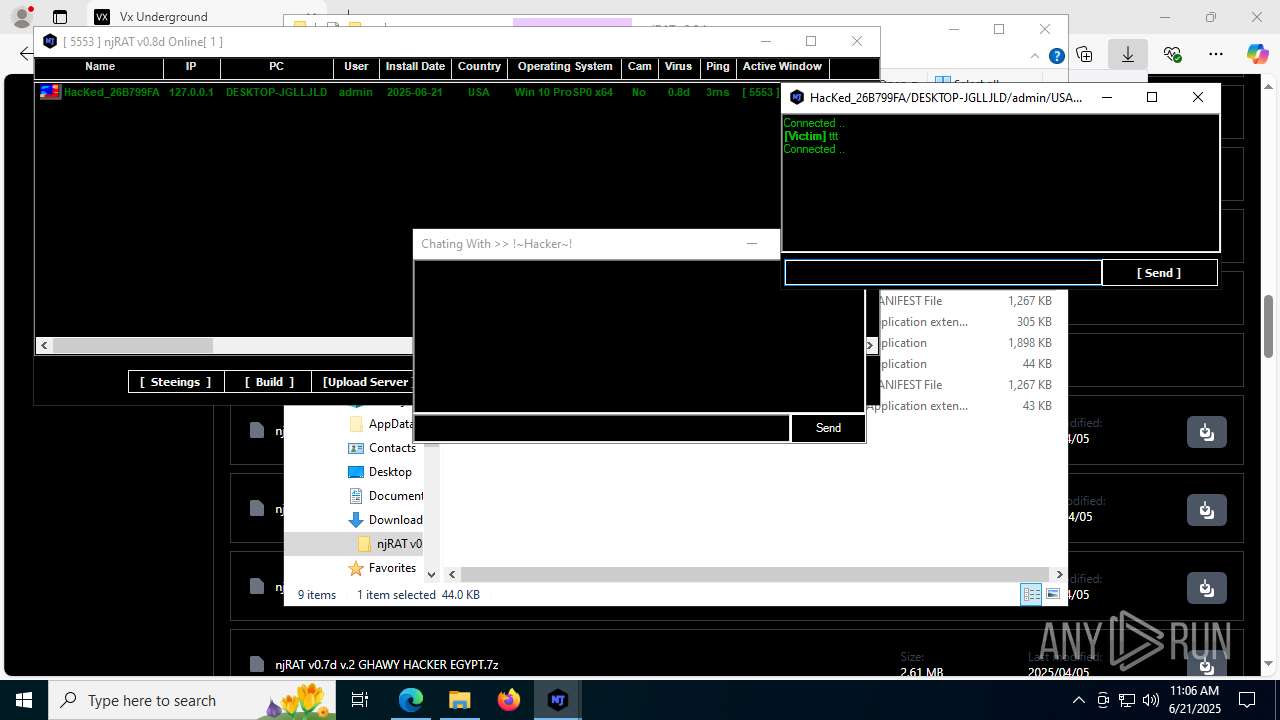Viewport: 1280px width, 720px height.
Task: Switch Explorer to details view
Action: [x=1031, y=595]
